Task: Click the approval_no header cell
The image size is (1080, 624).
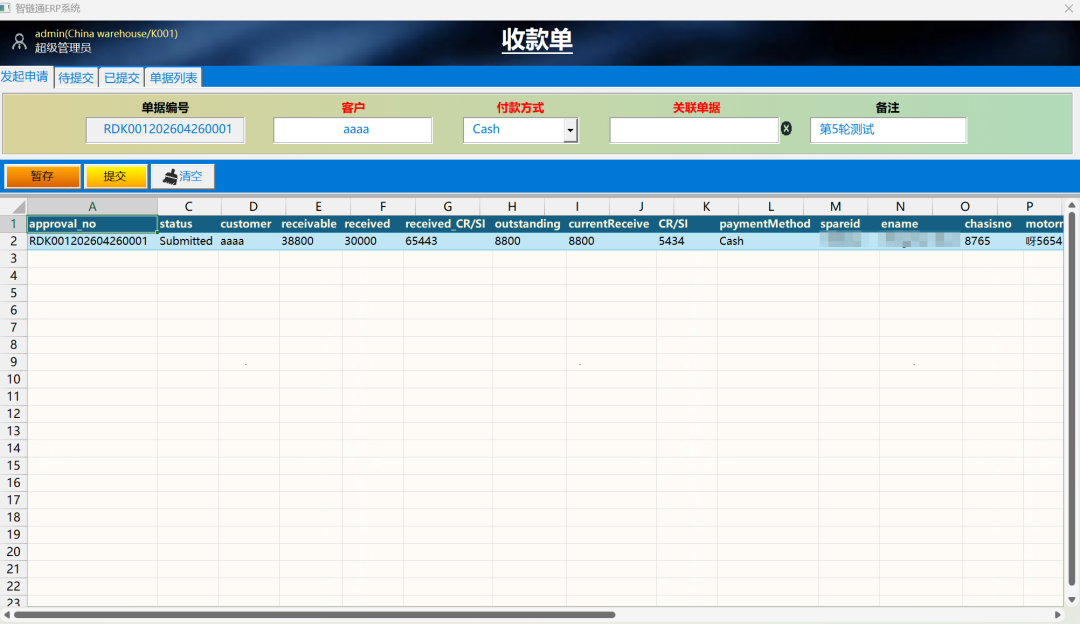Action: coord(92,224)
